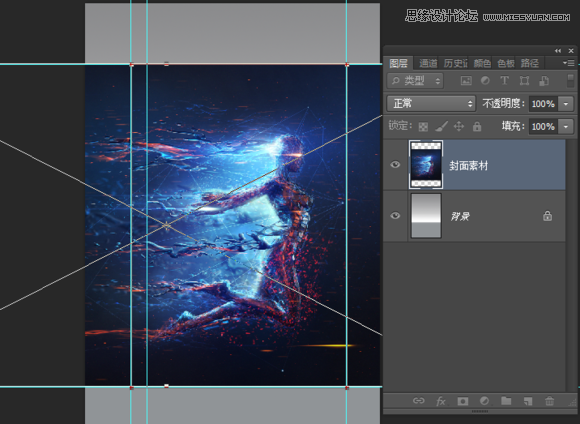This screenshot has height=424, width=580.
Task: Open the 历史记录 (History) tab
Action: pyautogui.click(x=455, y=63)
